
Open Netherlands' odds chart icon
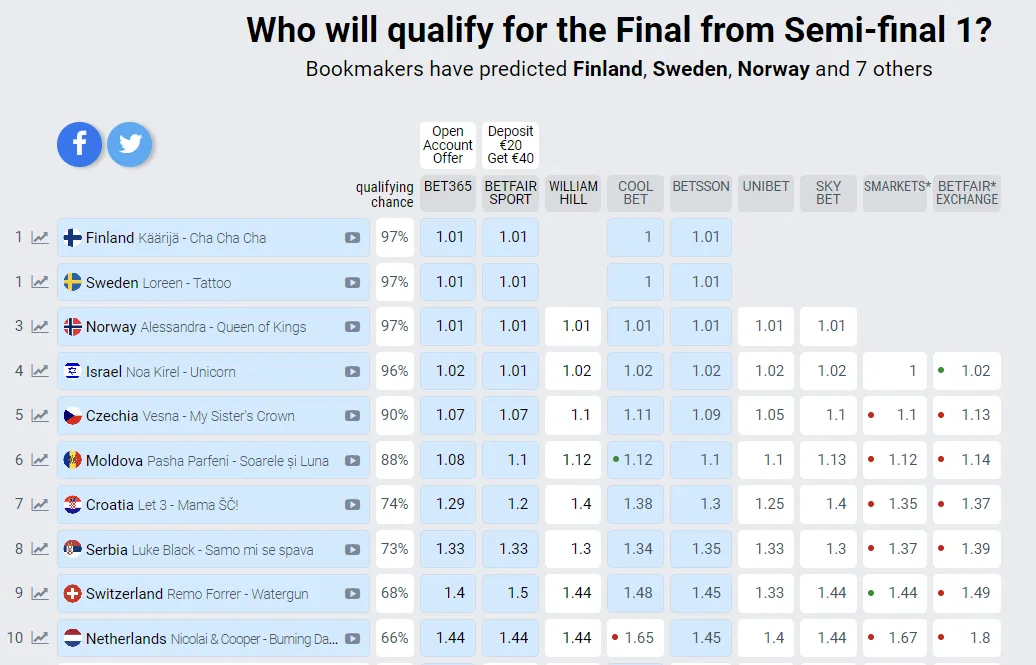click(40, 638)
